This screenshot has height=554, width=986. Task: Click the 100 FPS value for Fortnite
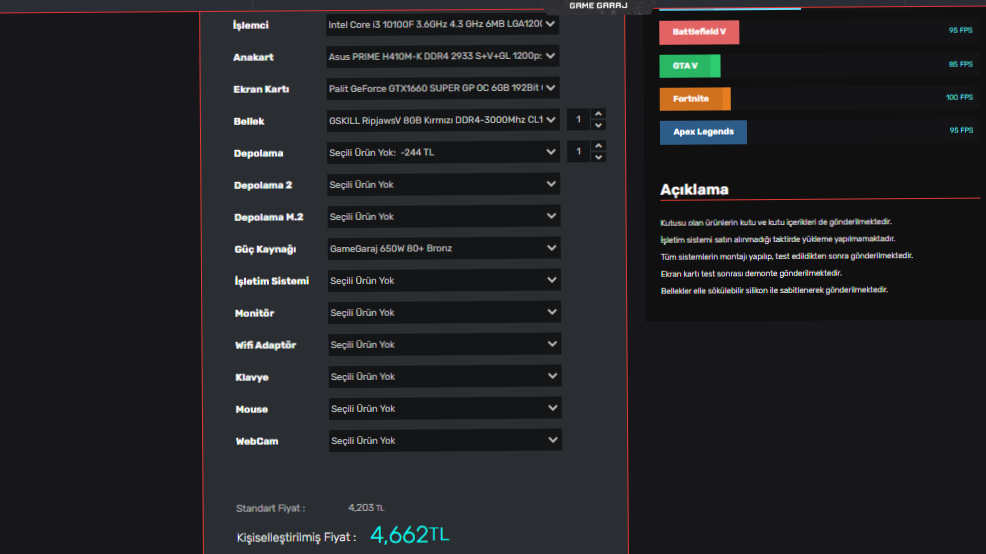click(959, 97)
